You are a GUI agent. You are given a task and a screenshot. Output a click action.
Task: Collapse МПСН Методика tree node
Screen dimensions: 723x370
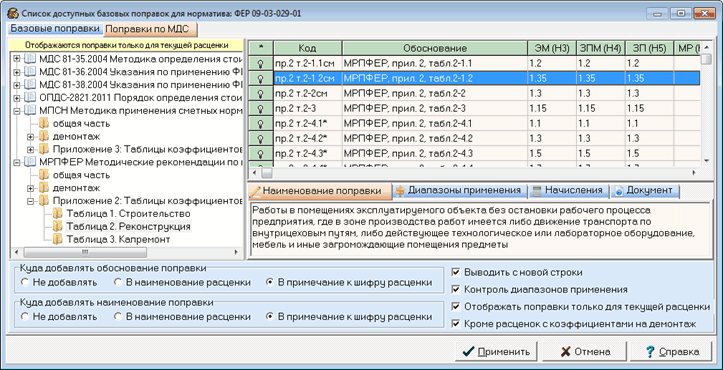(17, 111)
